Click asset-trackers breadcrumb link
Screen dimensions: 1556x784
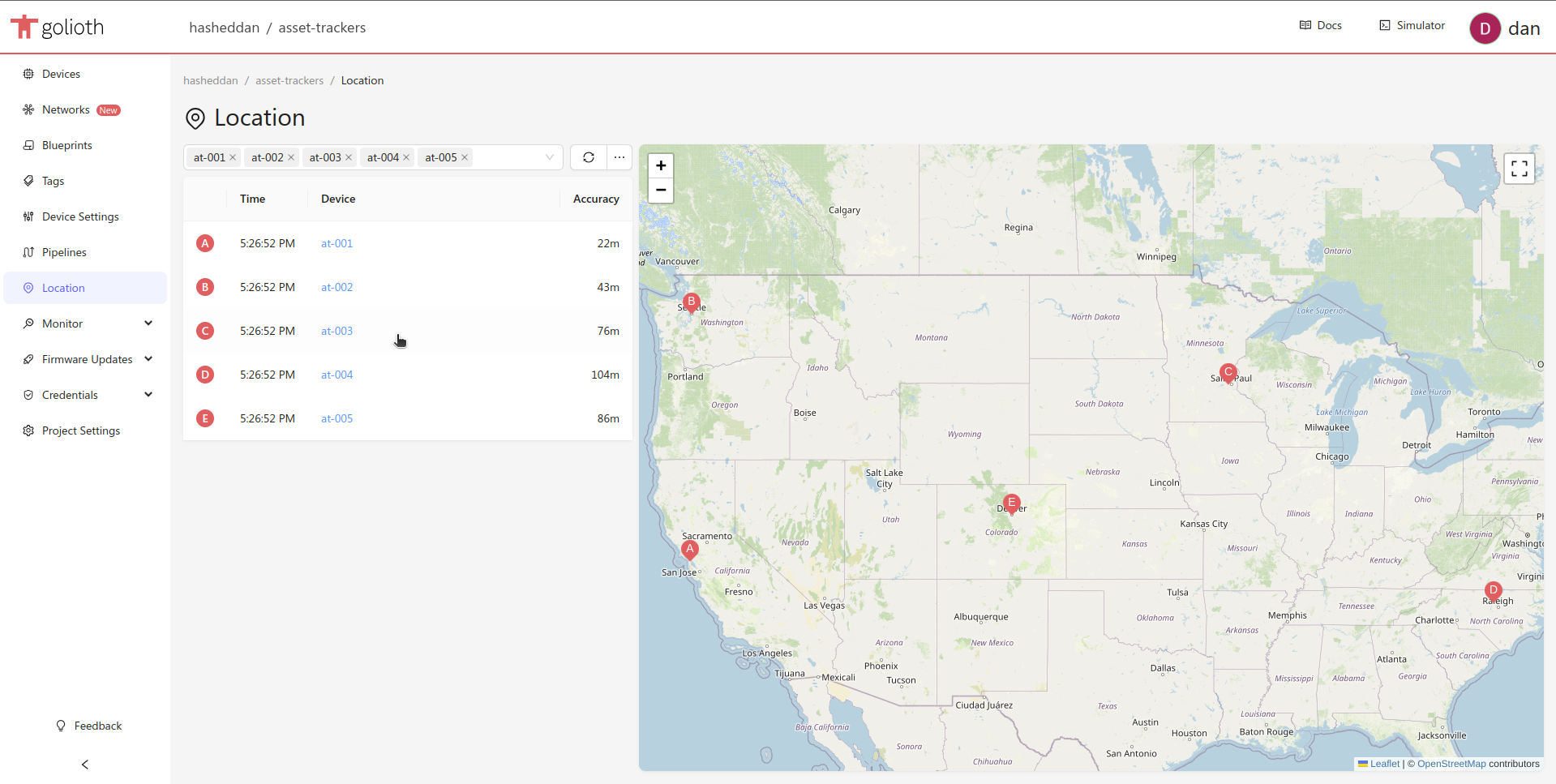[x=289, y=80]
